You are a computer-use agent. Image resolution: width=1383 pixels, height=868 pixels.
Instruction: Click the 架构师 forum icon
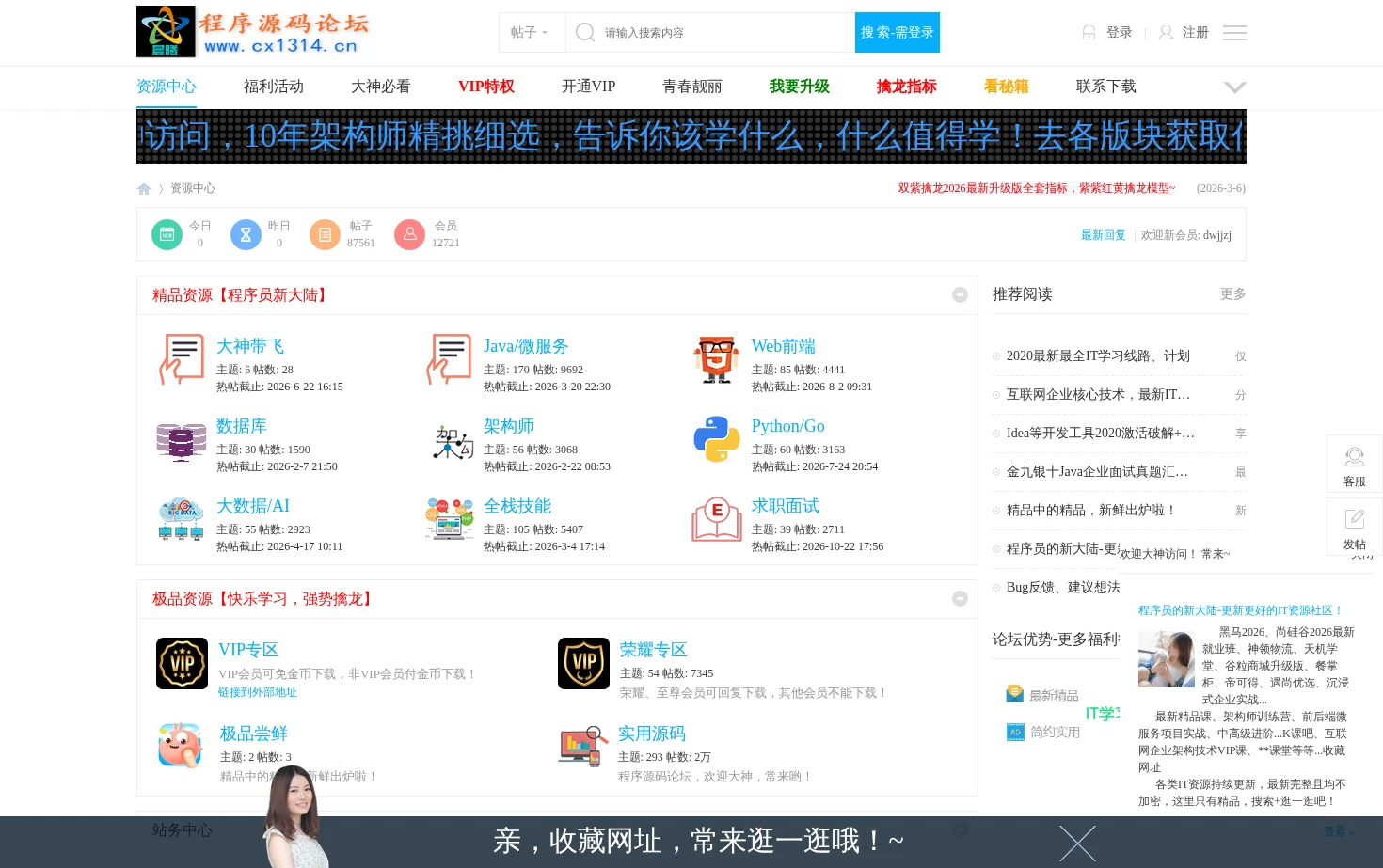pyautogui.click(x=453, y=442)
